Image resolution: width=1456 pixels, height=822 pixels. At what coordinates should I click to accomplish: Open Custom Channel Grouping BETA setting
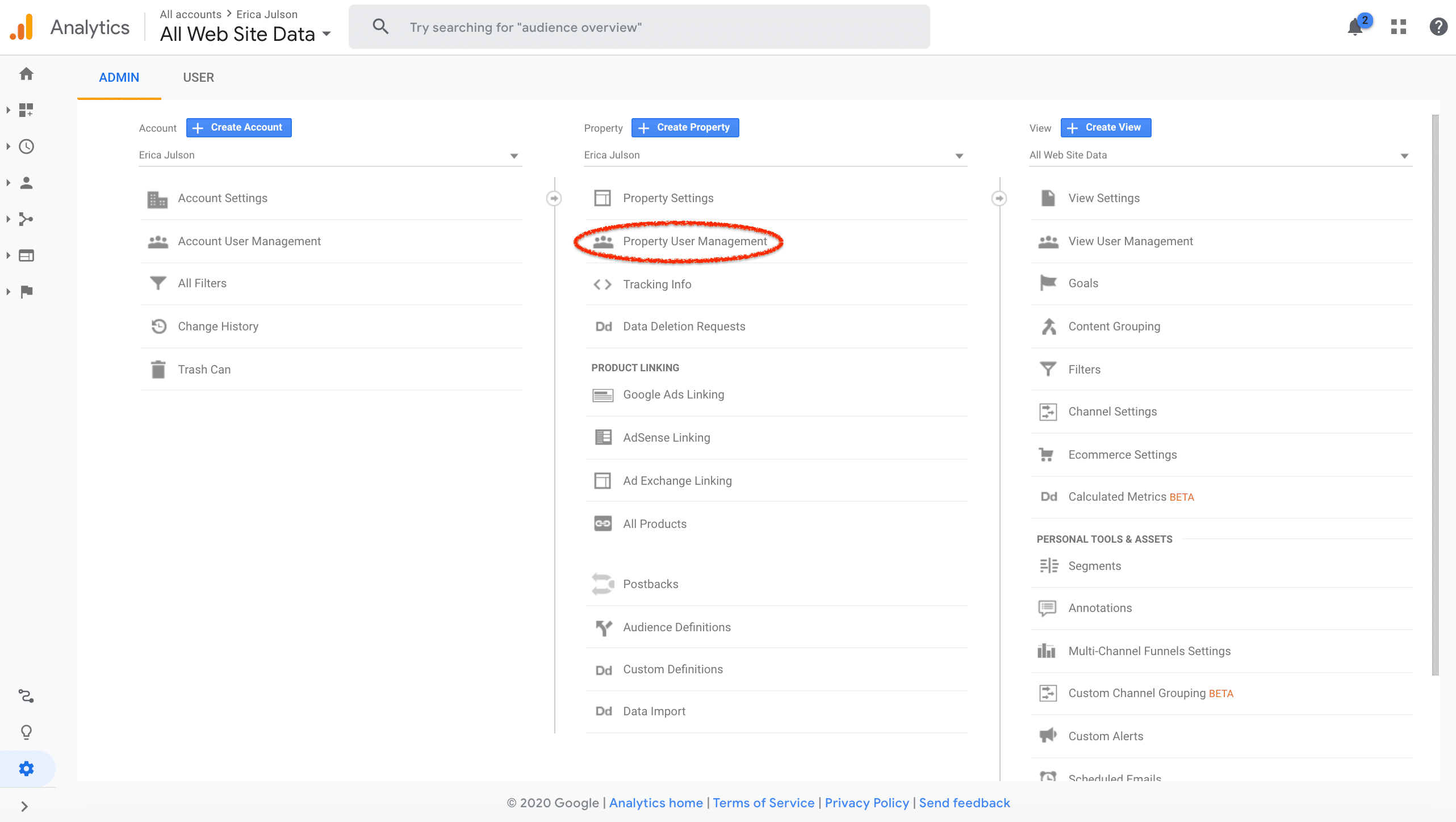click(1150, 693)
